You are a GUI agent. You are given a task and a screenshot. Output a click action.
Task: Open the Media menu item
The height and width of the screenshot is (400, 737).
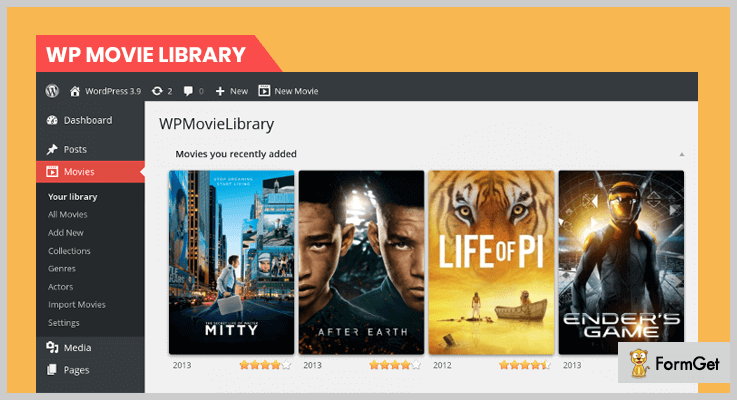(x=78, y=348)
